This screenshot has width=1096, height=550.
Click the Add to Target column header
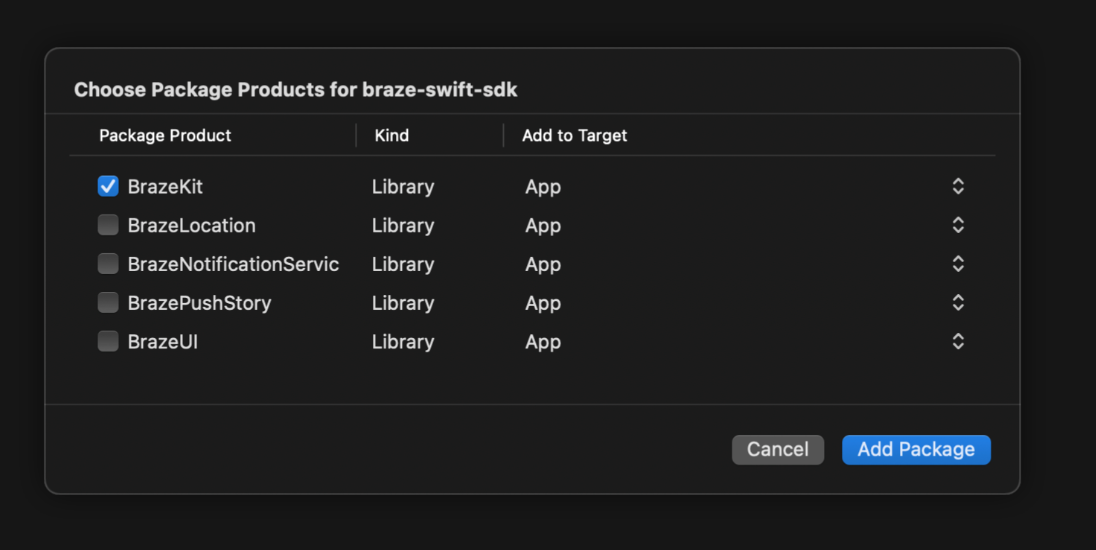pyautogui.click(x=575, y=136)
